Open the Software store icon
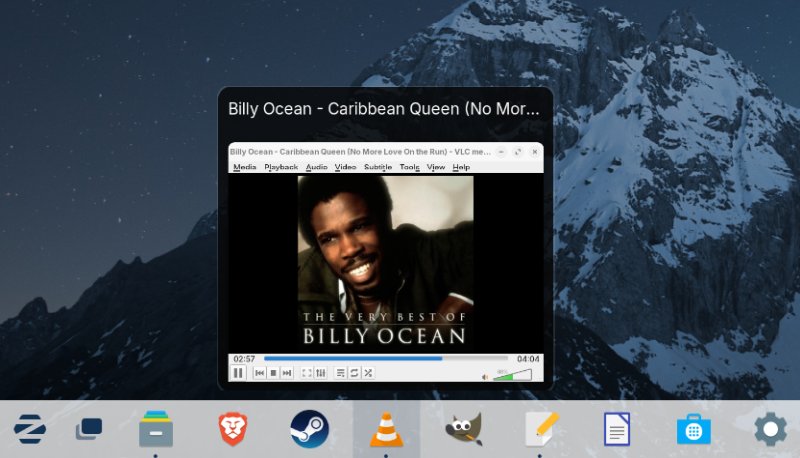Screen dimensions: 800x458 click(693, 430)
